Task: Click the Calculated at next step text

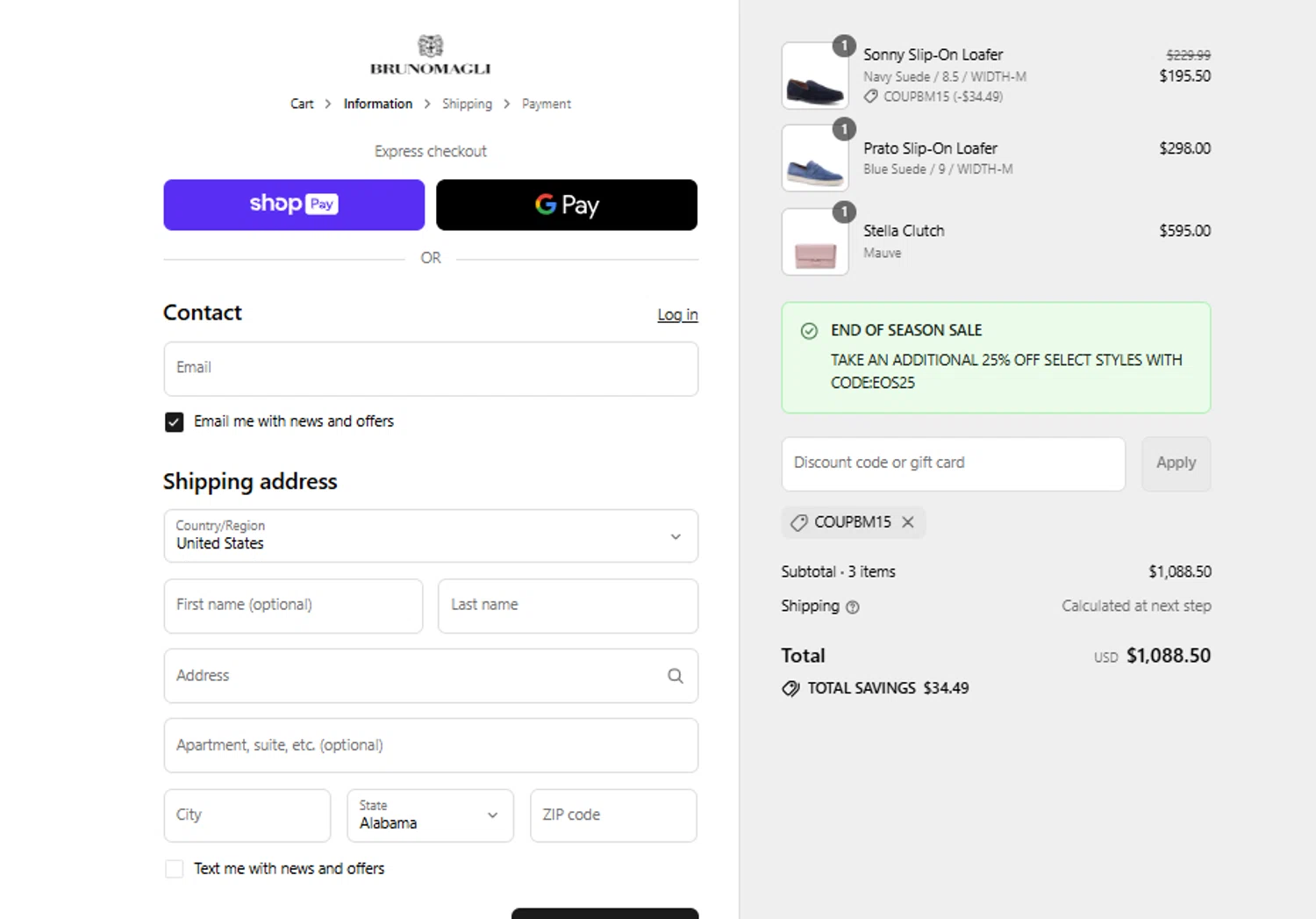Action: pyautogui.click(x=1136, y=606)
